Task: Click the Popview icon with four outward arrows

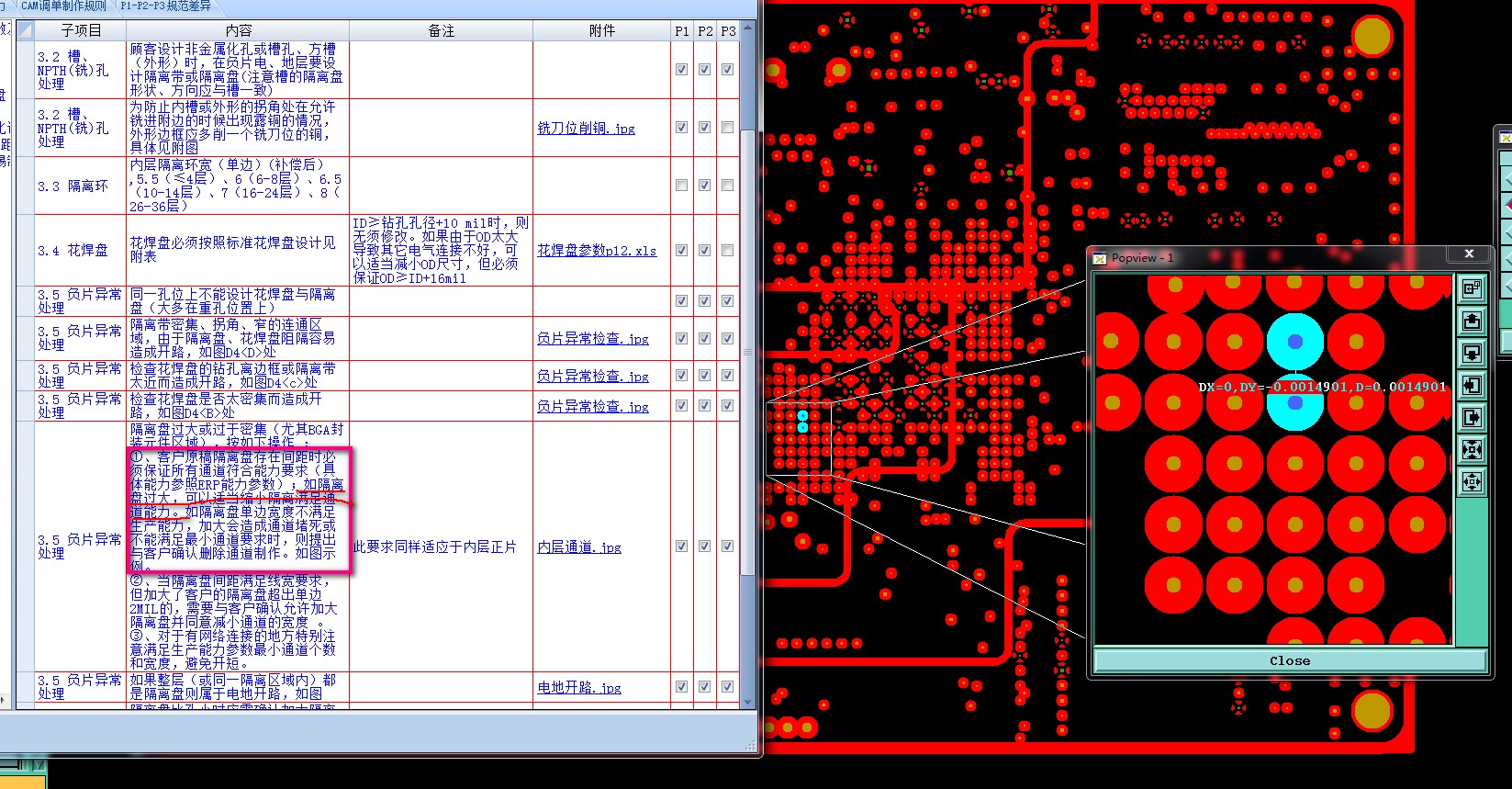Action: pos(1472,481)
